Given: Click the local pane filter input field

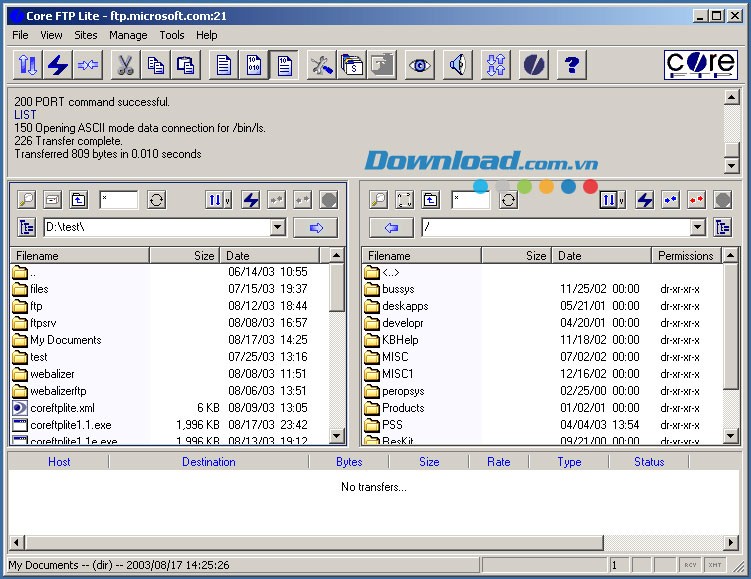Looking at the screenshot, I should [119, 200].
